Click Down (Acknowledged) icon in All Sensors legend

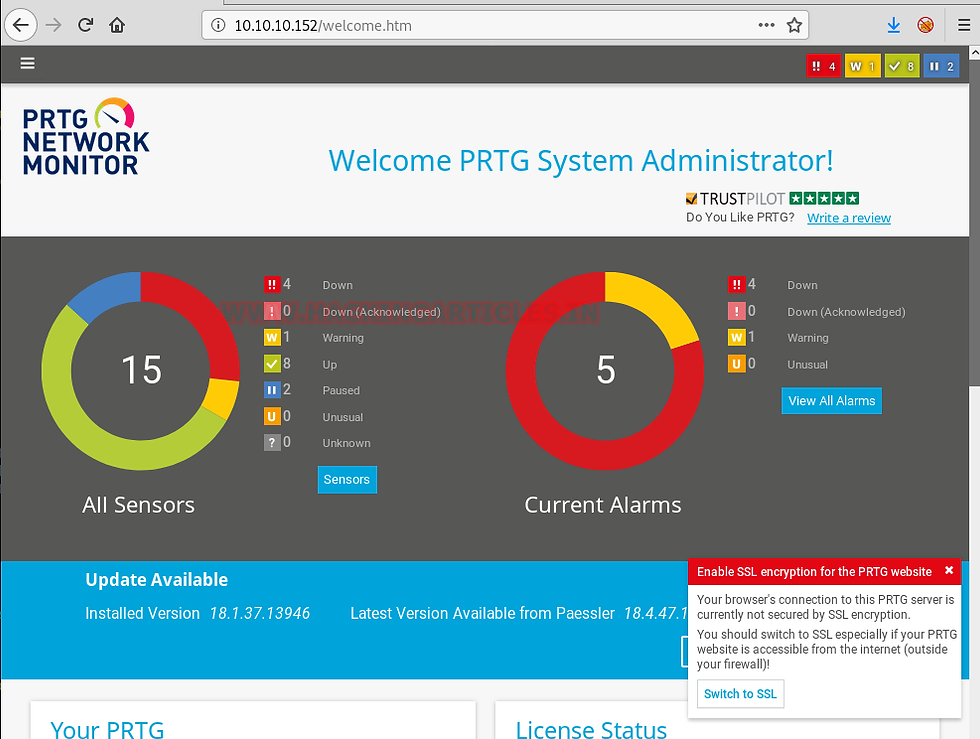tap(272, 311)
